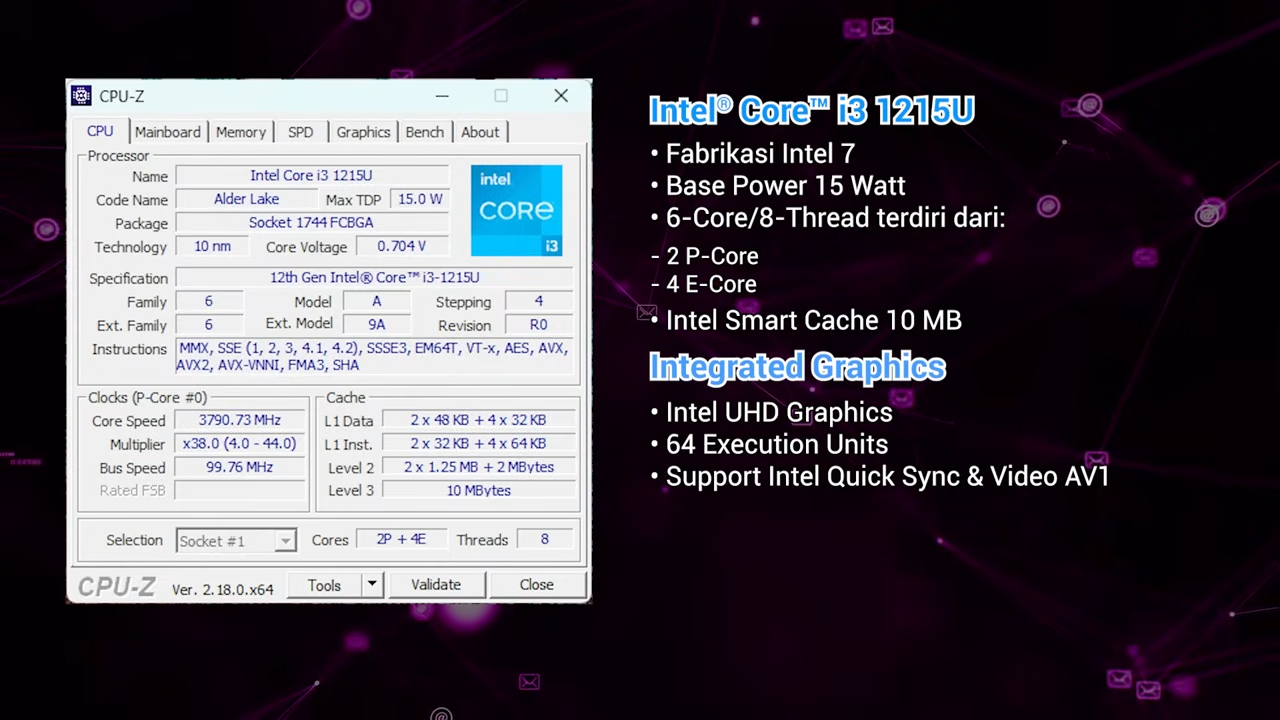This screenshot has height=720, width=1280.
Task: Select the CPU tab
Action: [x=100, y=132]
